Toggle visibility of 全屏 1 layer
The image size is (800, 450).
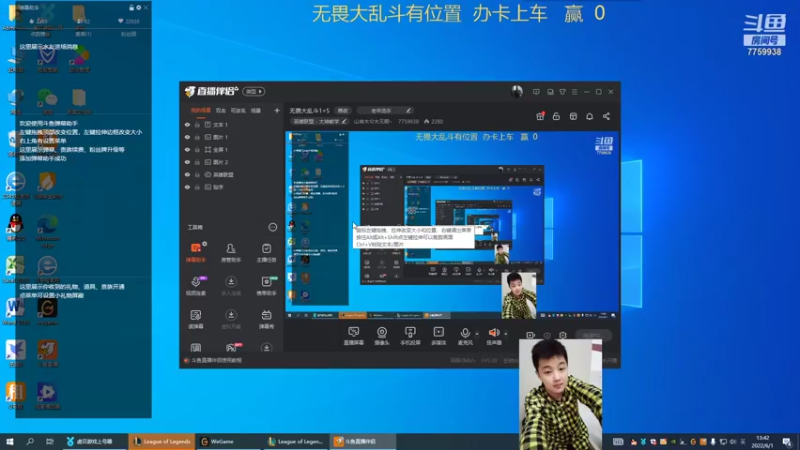click(187, 149)
